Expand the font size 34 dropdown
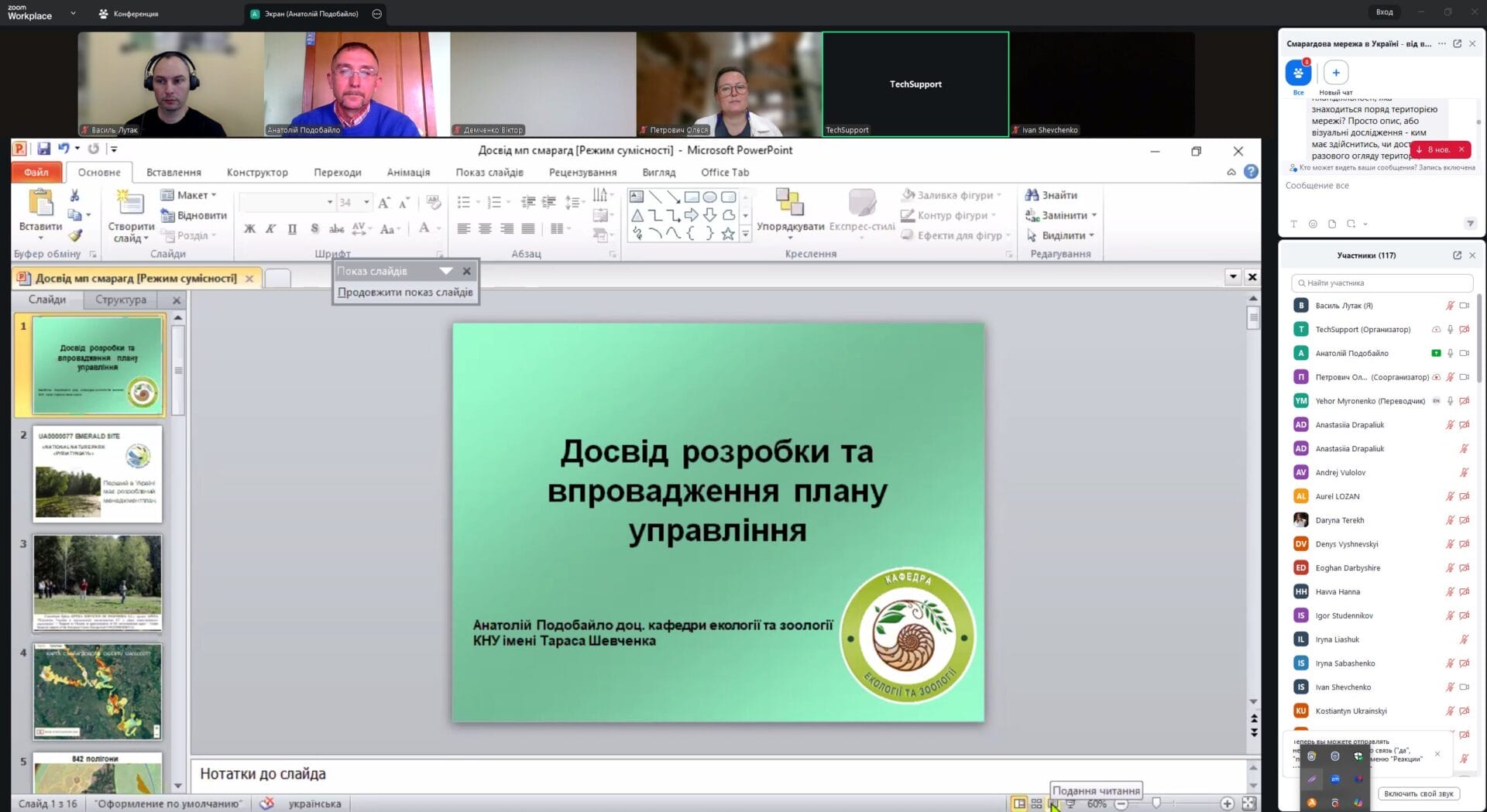This screenshot has height=812, width=1487. (366, 203)
